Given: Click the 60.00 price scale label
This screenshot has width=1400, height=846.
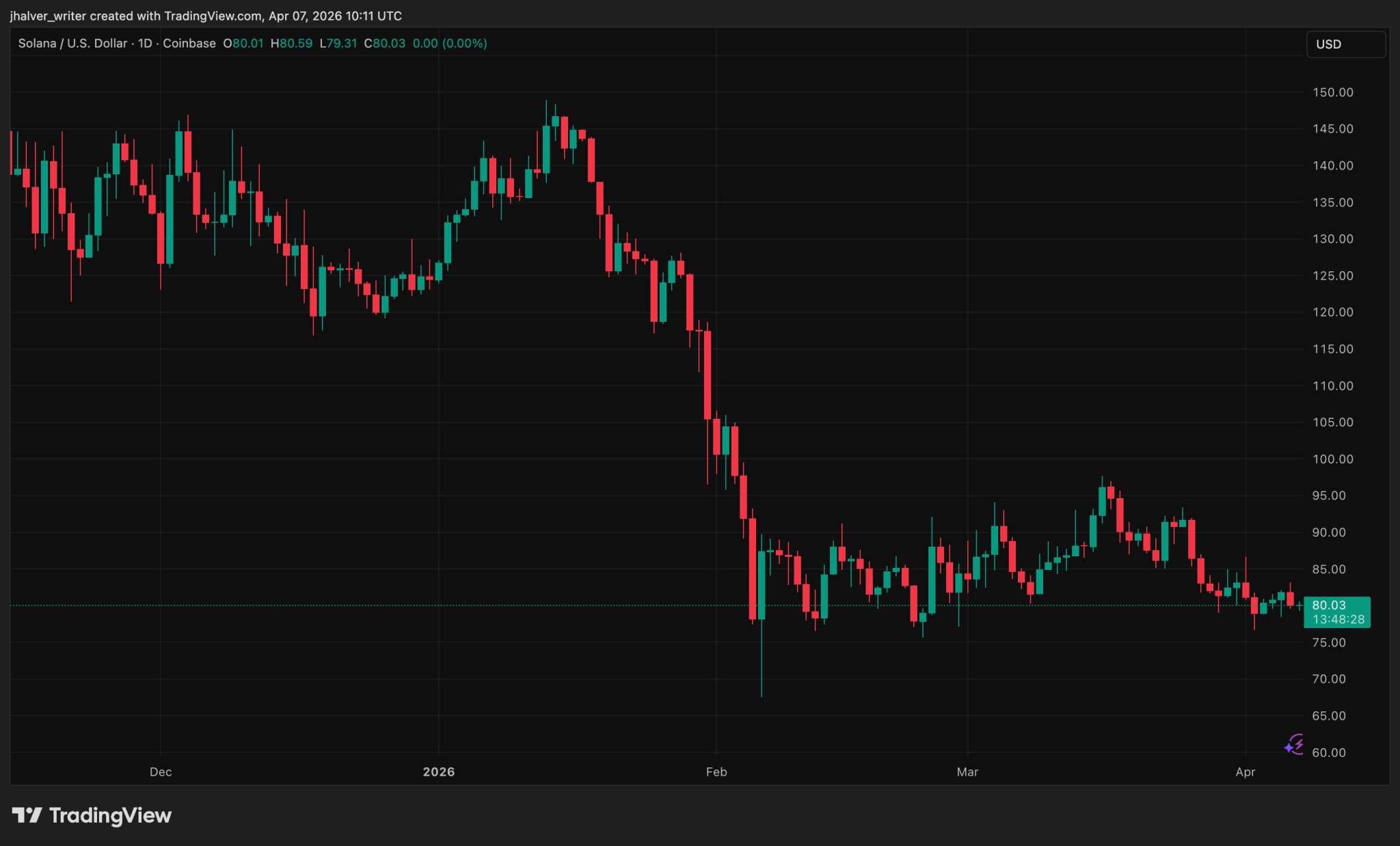Looking at the screenshot, I should tap(1328, 752).
